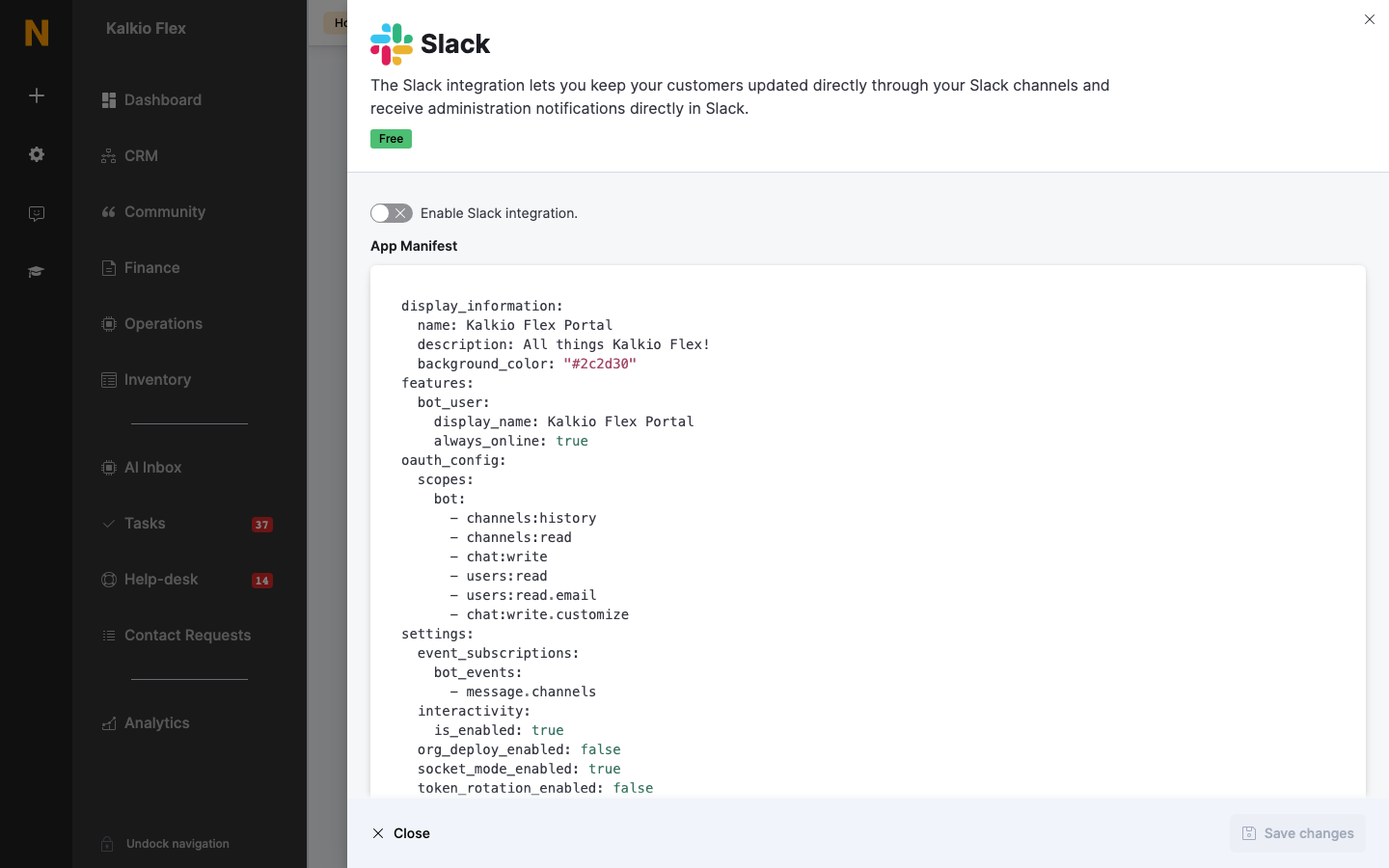The image size is (1389, 868).
Task: Click the graduation cap icon
Action: tap(37, 272)
